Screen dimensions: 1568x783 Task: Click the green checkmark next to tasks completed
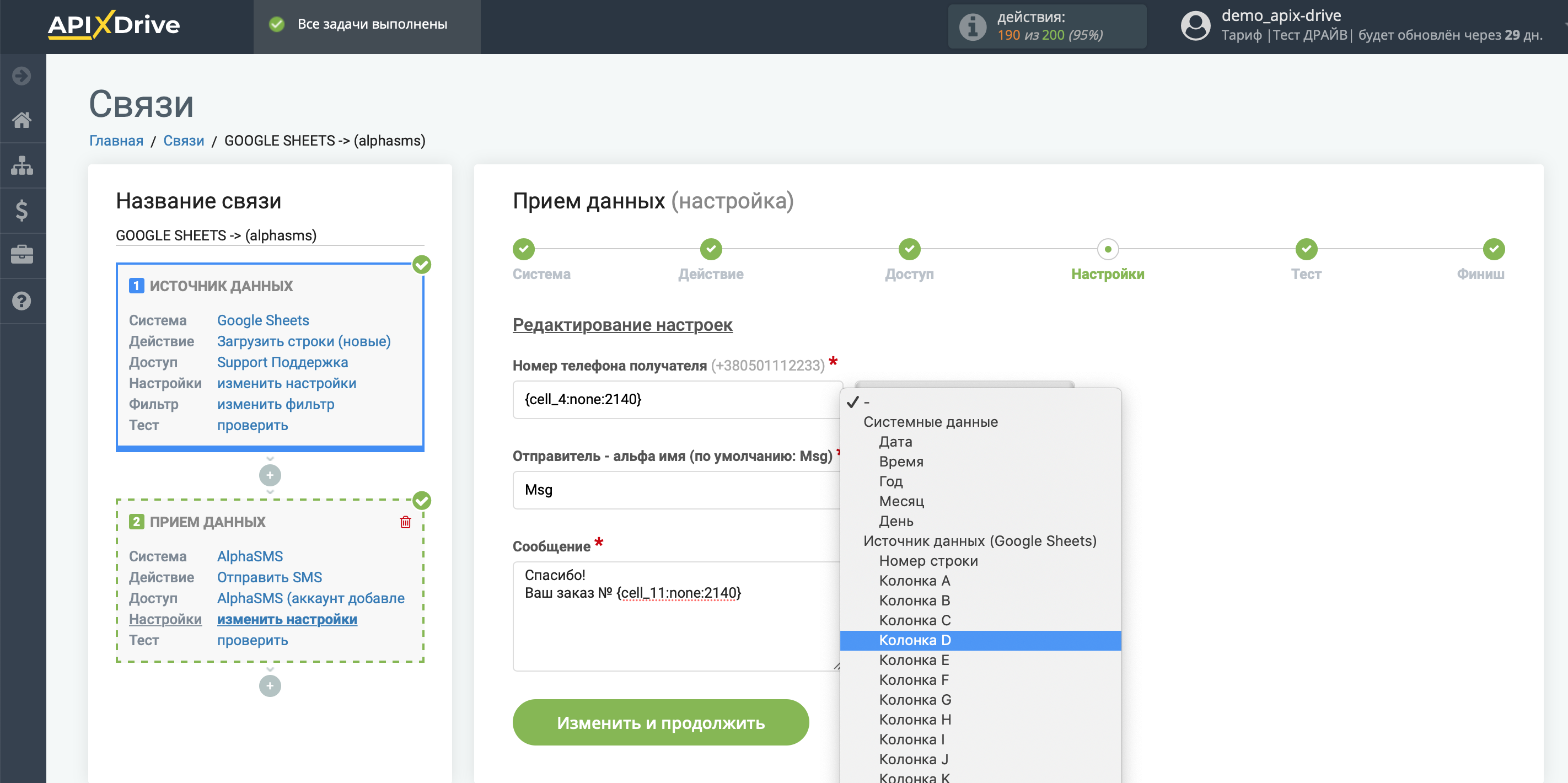coord(277,24)
